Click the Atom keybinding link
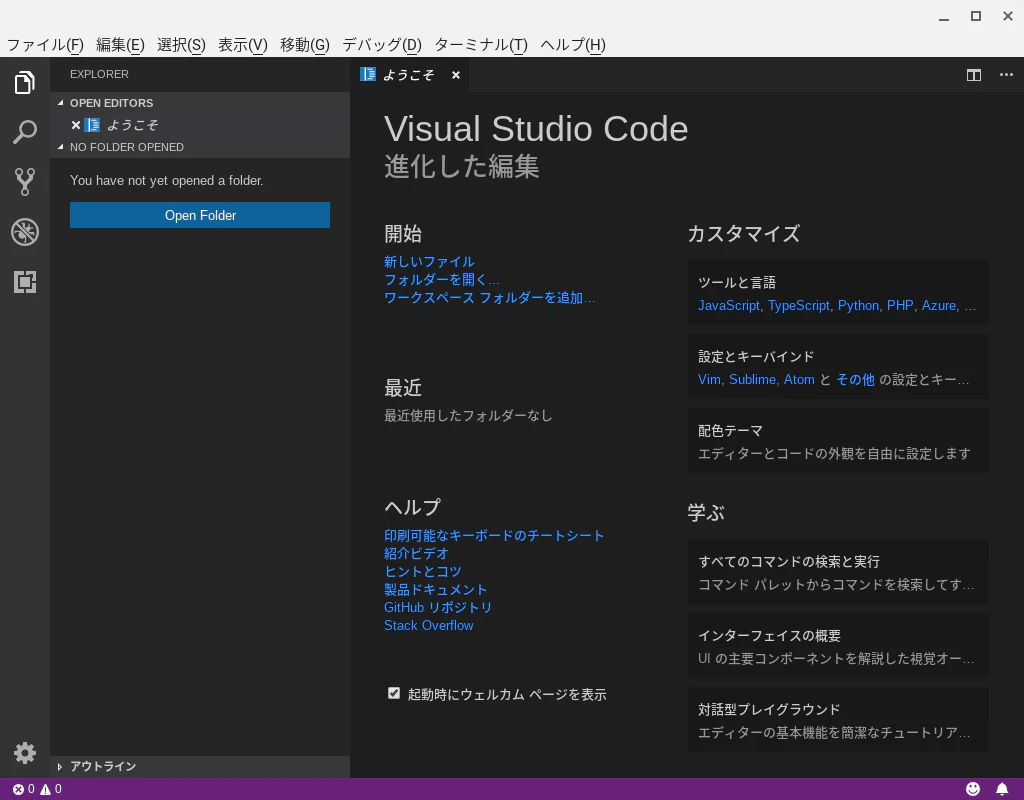Screen dimensions: 1024x800 point(799,379)
